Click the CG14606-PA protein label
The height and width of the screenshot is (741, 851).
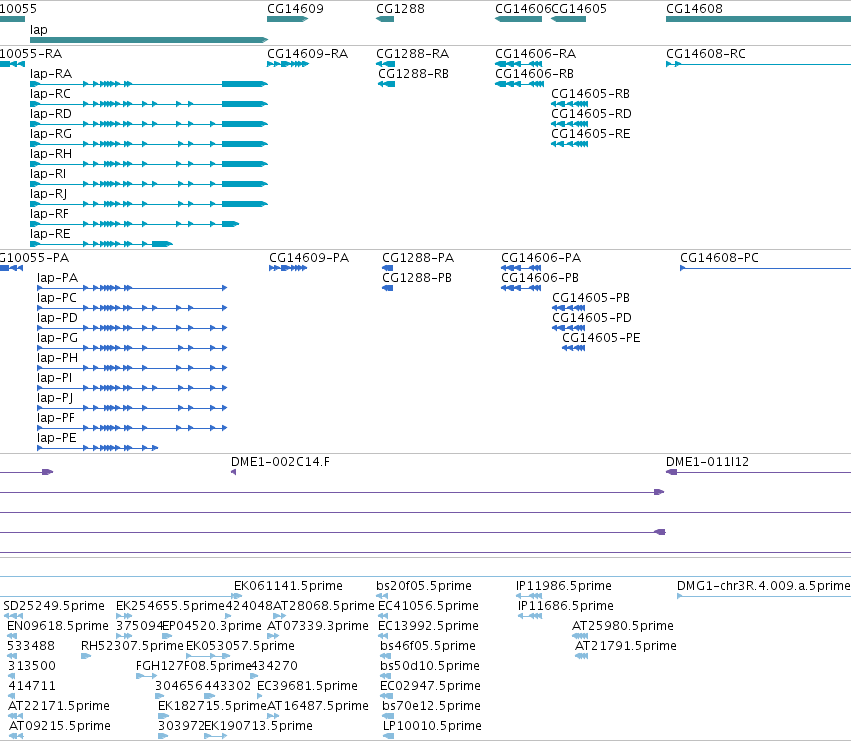541,258
